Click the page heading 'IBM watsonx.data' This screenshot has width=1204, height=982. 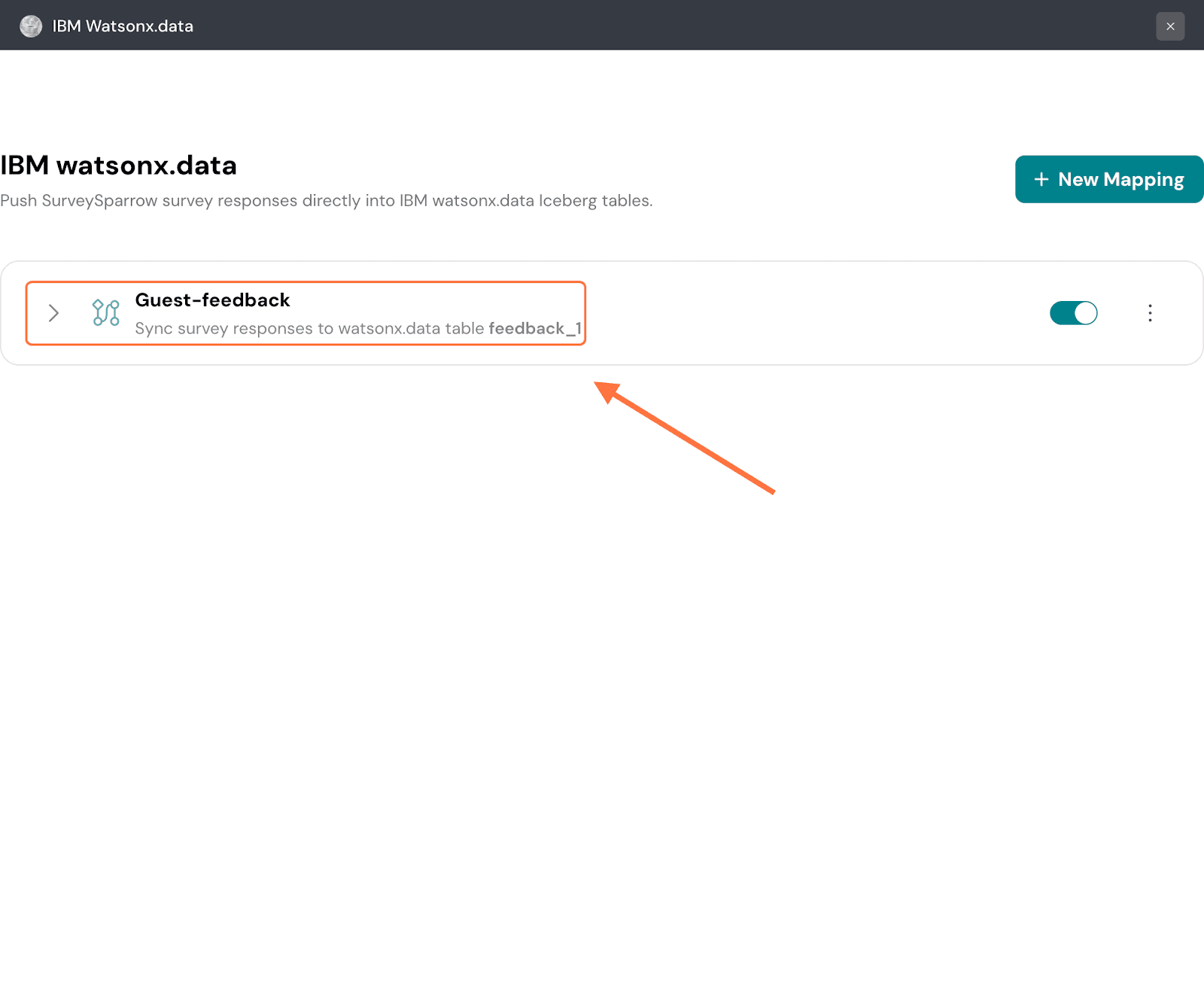click(x=119, y=166)
